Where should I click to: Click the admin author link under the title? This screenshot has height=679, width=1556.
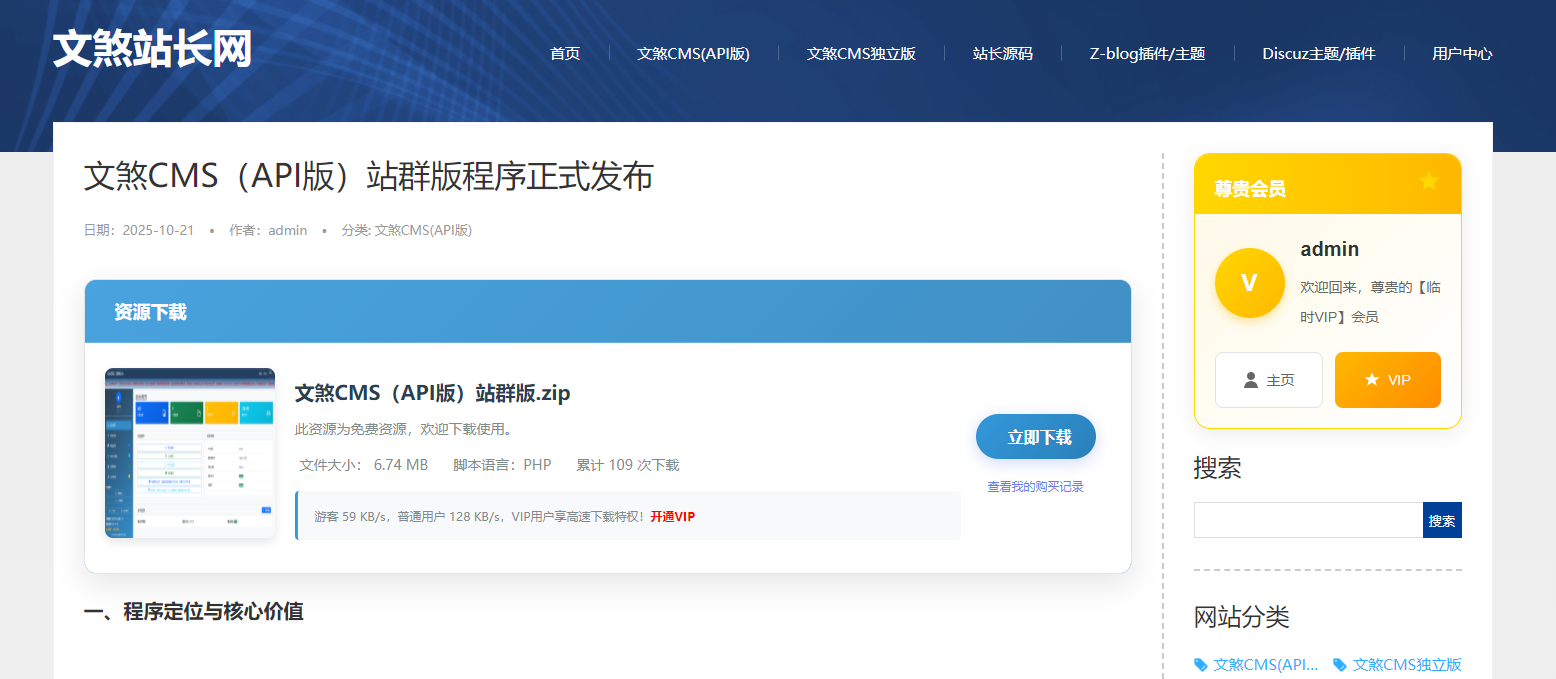point(288,230)
